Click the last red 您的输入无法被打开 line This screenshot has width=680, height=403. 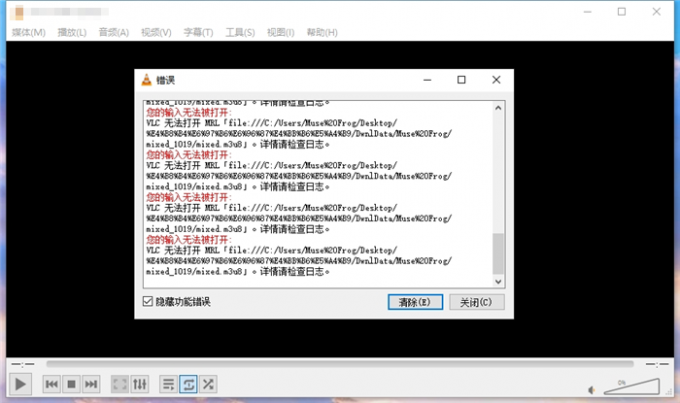coord(189,239)
